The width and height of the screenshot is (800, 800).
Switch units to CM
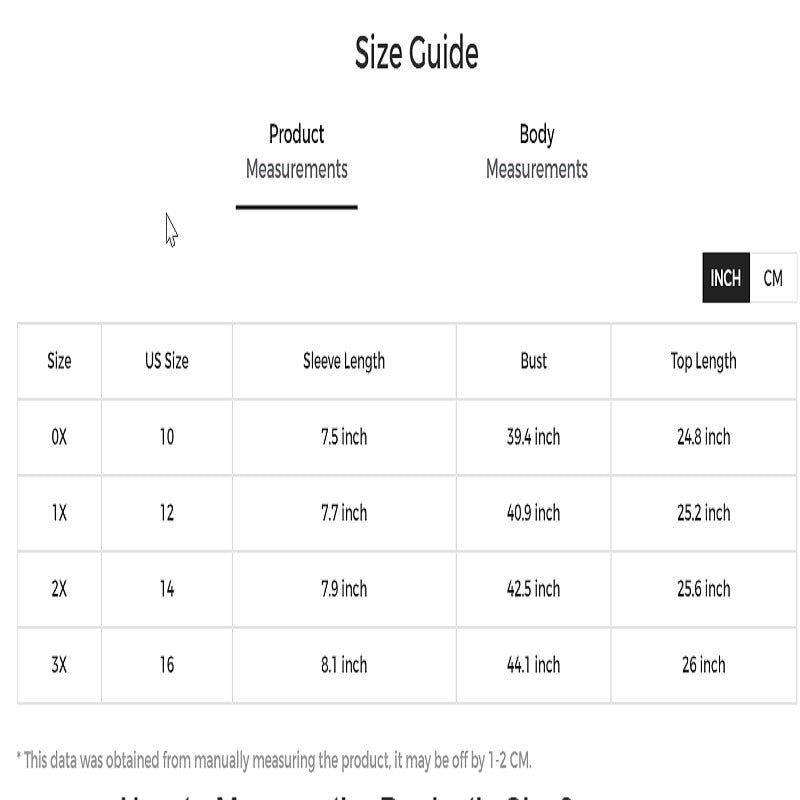[773, 278]
